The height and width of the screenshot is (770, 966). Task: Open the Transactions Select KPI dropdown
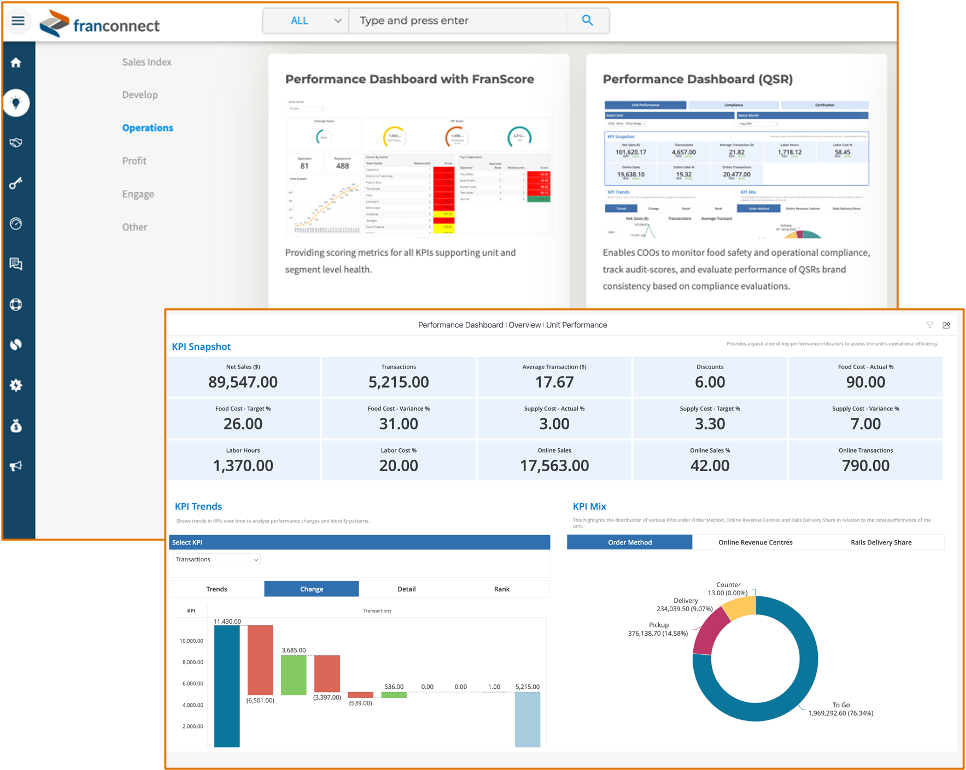[x=217, y=559]
